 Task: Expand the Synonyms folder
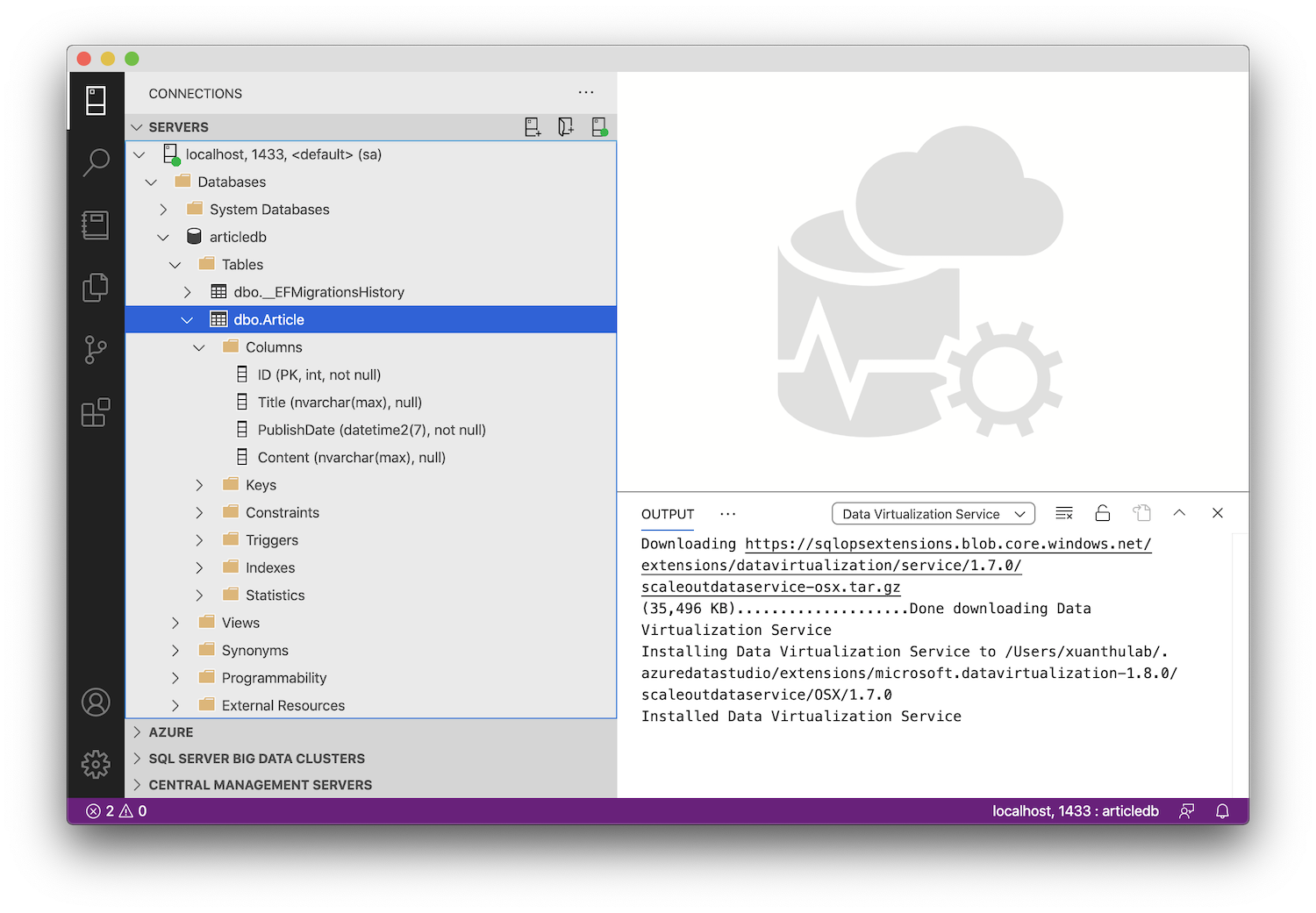pyautogui.click(x=175, y=650)
